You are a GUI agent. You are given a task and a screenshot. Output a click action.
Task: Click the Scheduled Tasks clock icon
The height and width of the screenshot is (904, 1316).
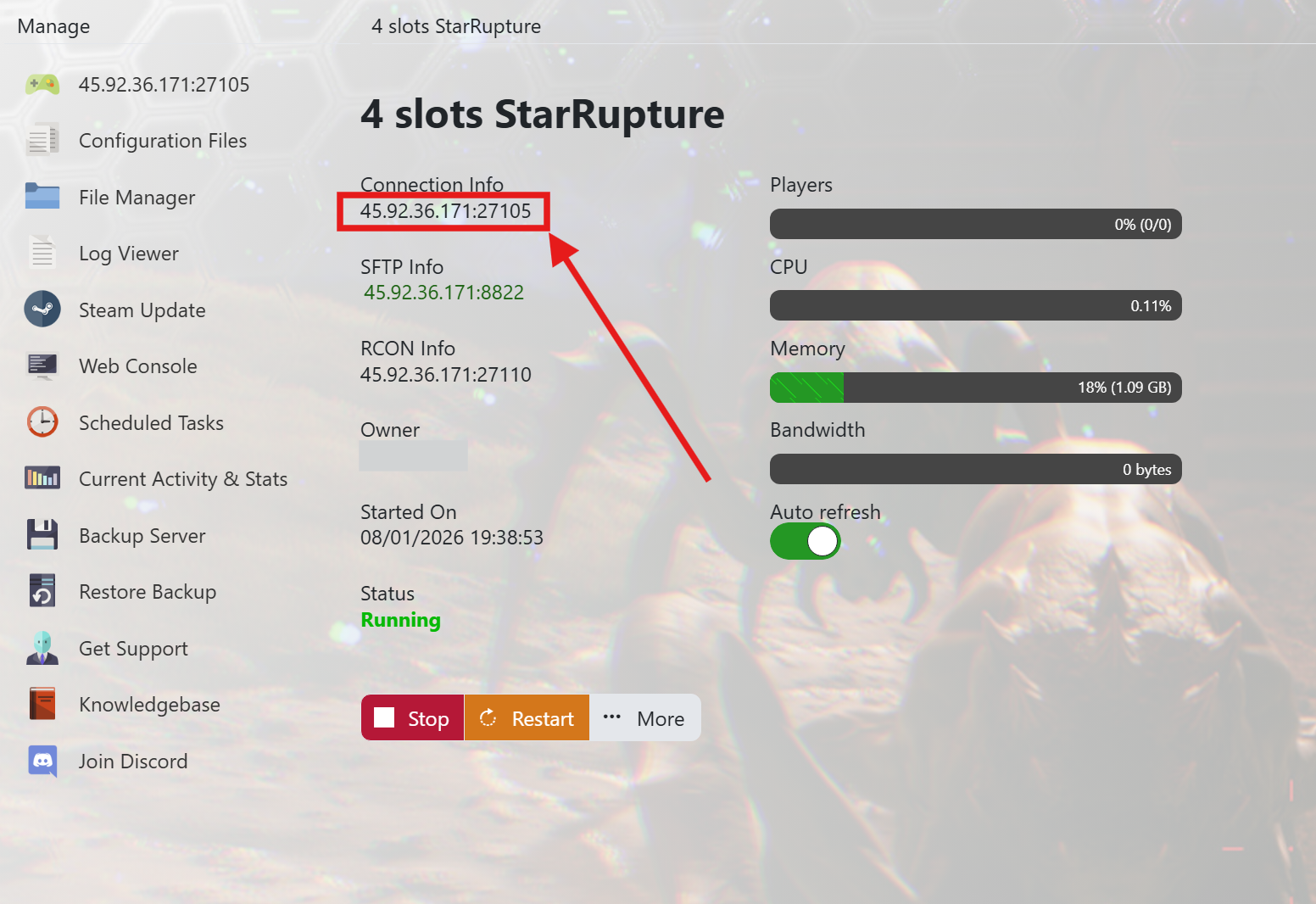click(x=42, y=422)
